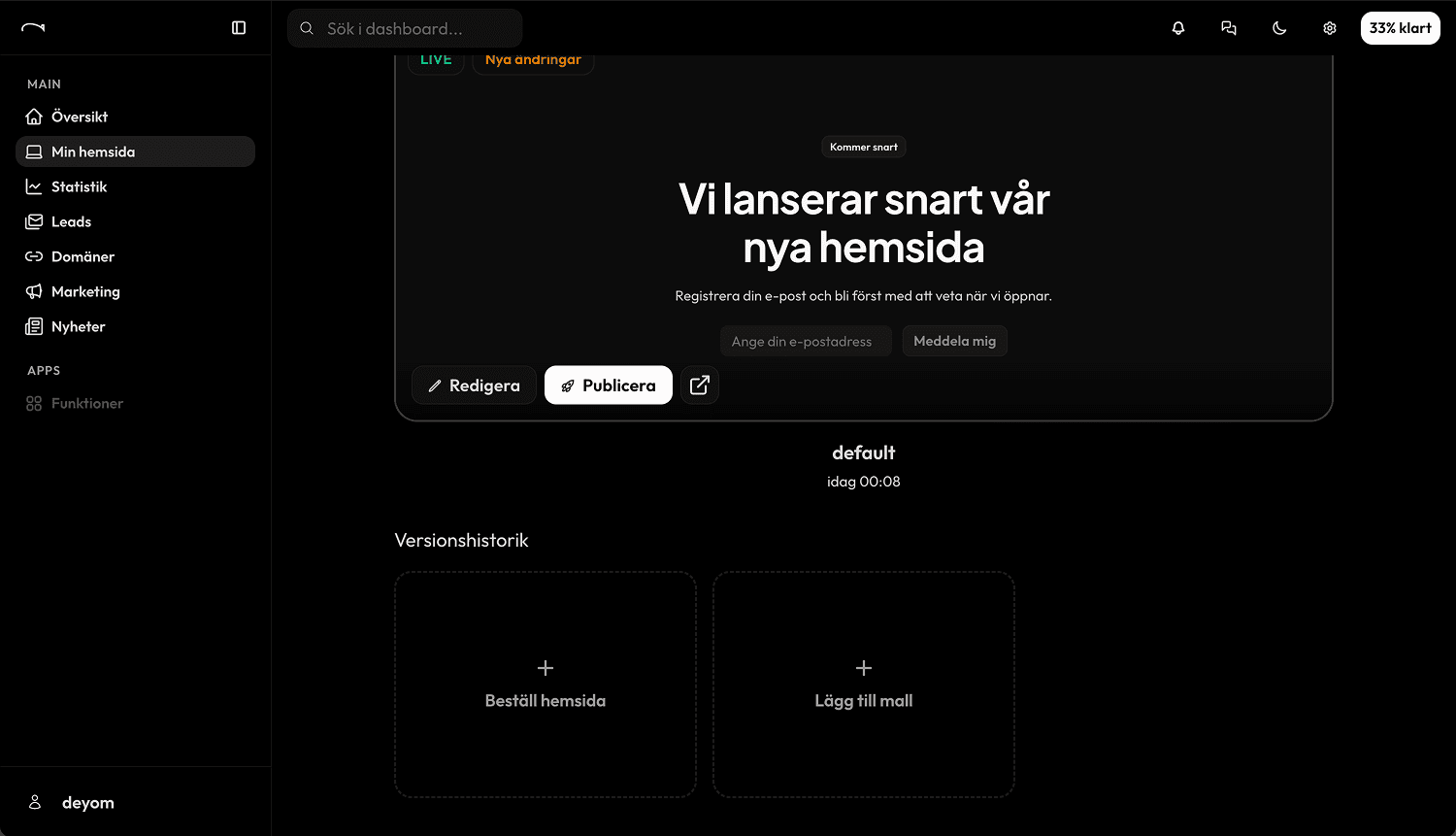Open Domäner via the link icon

click(33, 256)
